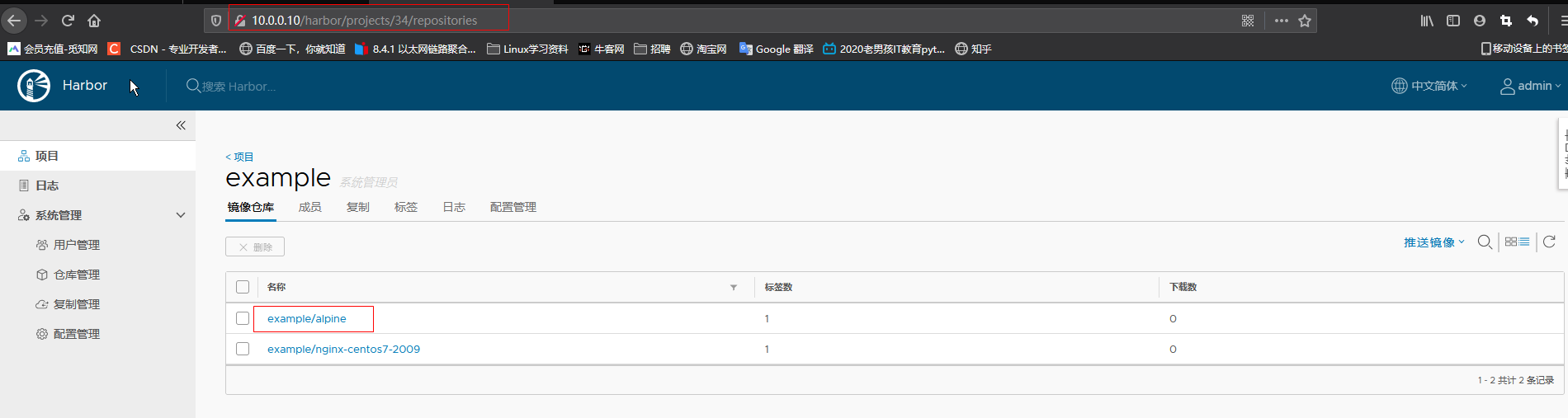
Task: Switch to the 标签 tab
Action: [406, 207]
